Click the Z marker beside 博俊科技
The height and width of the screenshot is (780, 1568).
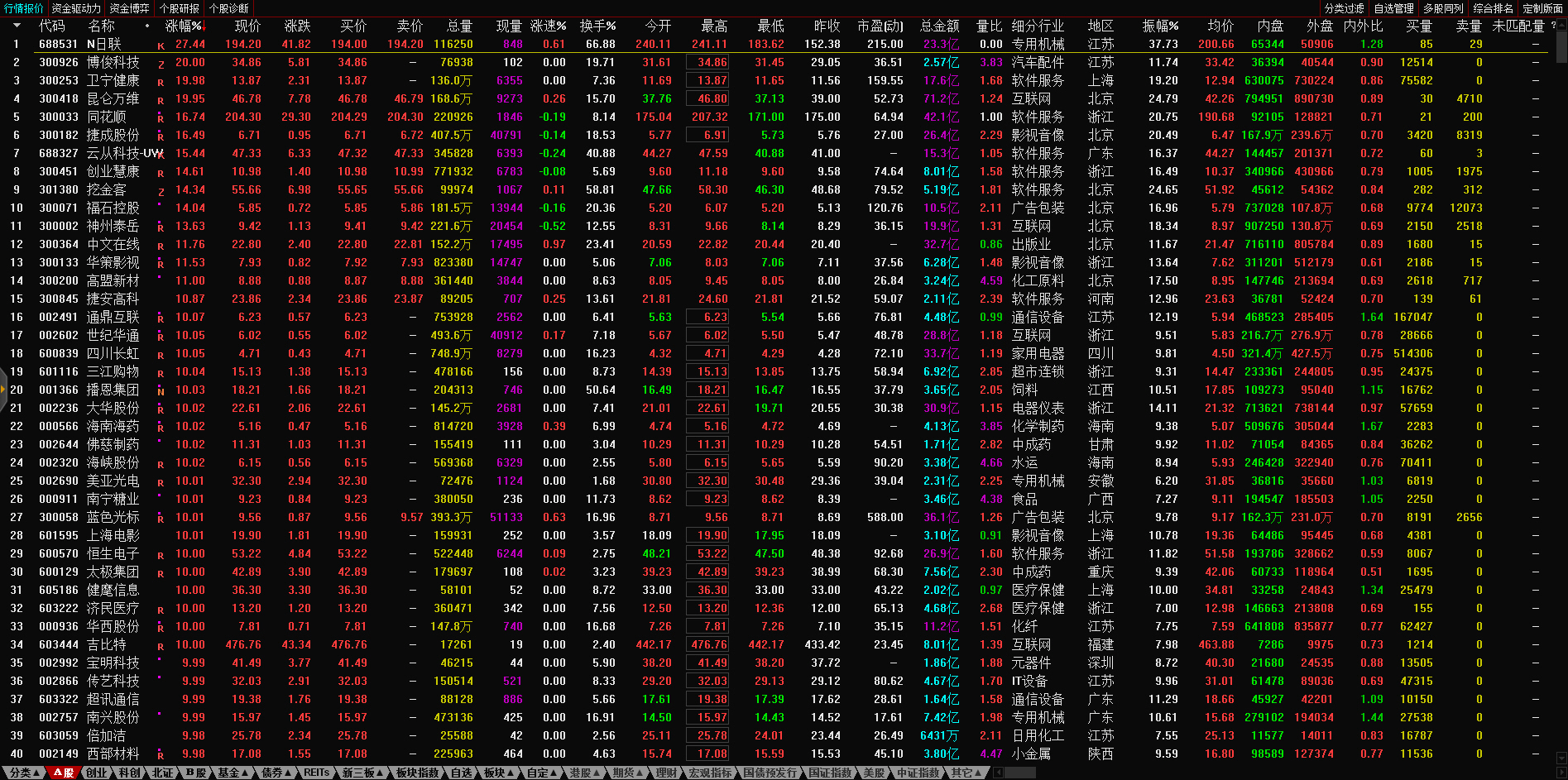coord(161,64)
